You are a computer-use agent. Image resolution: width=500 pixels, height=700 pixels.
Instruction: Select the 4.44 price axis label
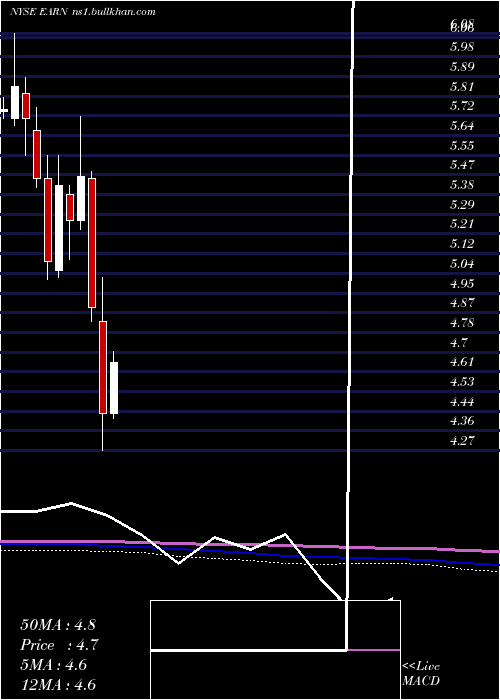[462, 402]
